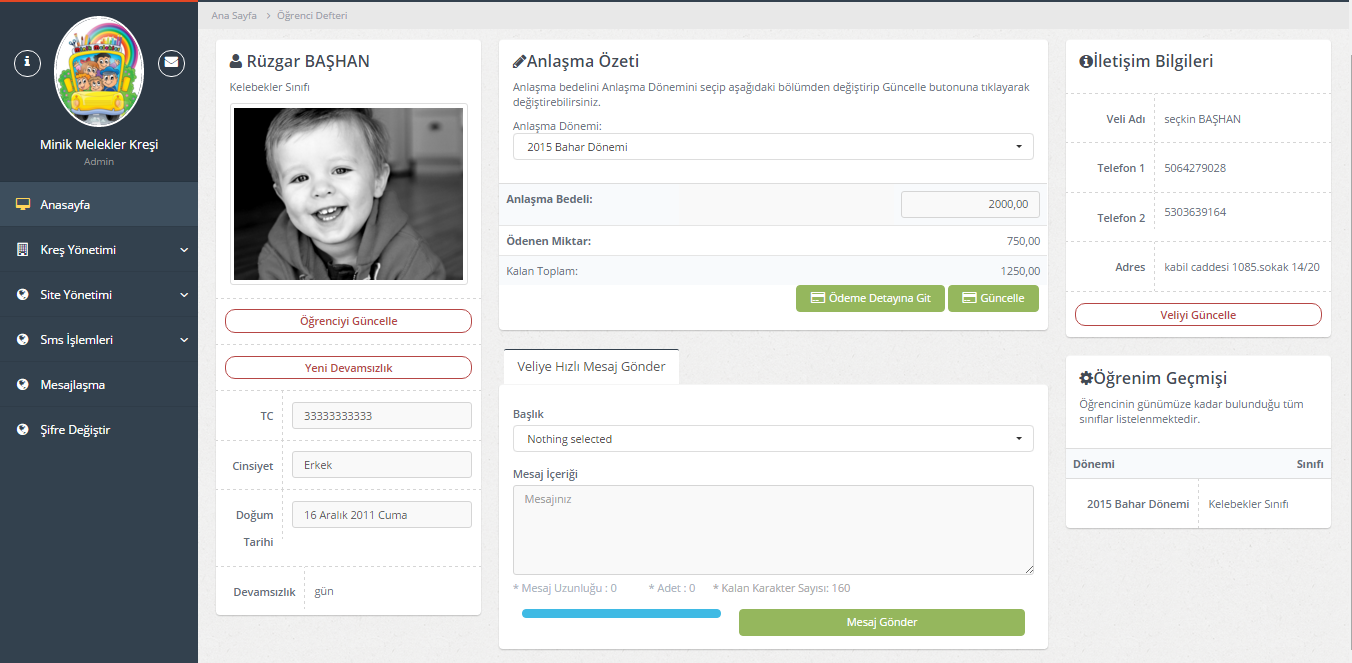Open the Anlaşma Dönemi dropdown
The height and width of the screenshot is (663, 1352).
point(772,147)
